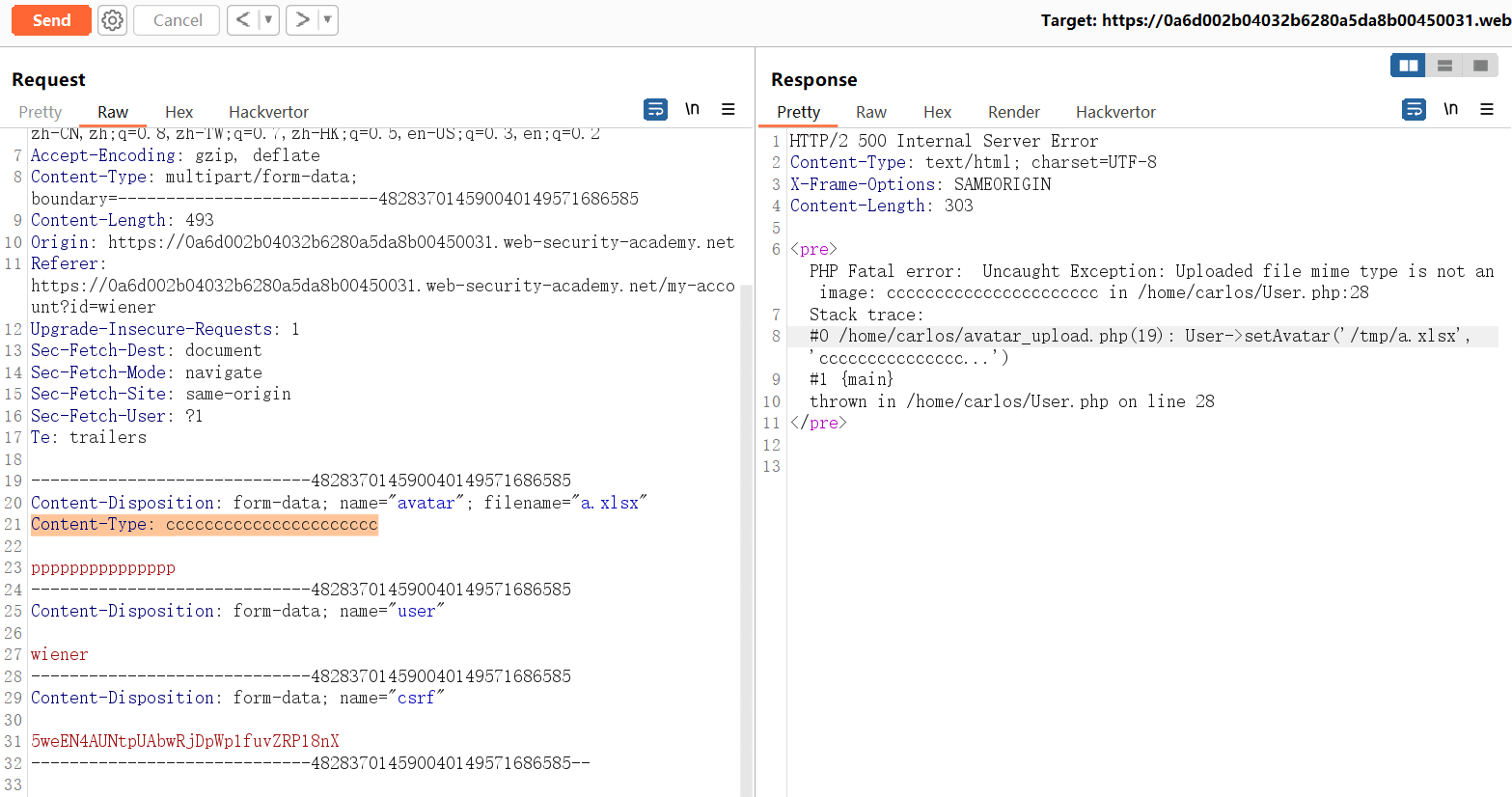1512x797 pixels.
Task: Open request settings gear icon
Action: (113, 20)
